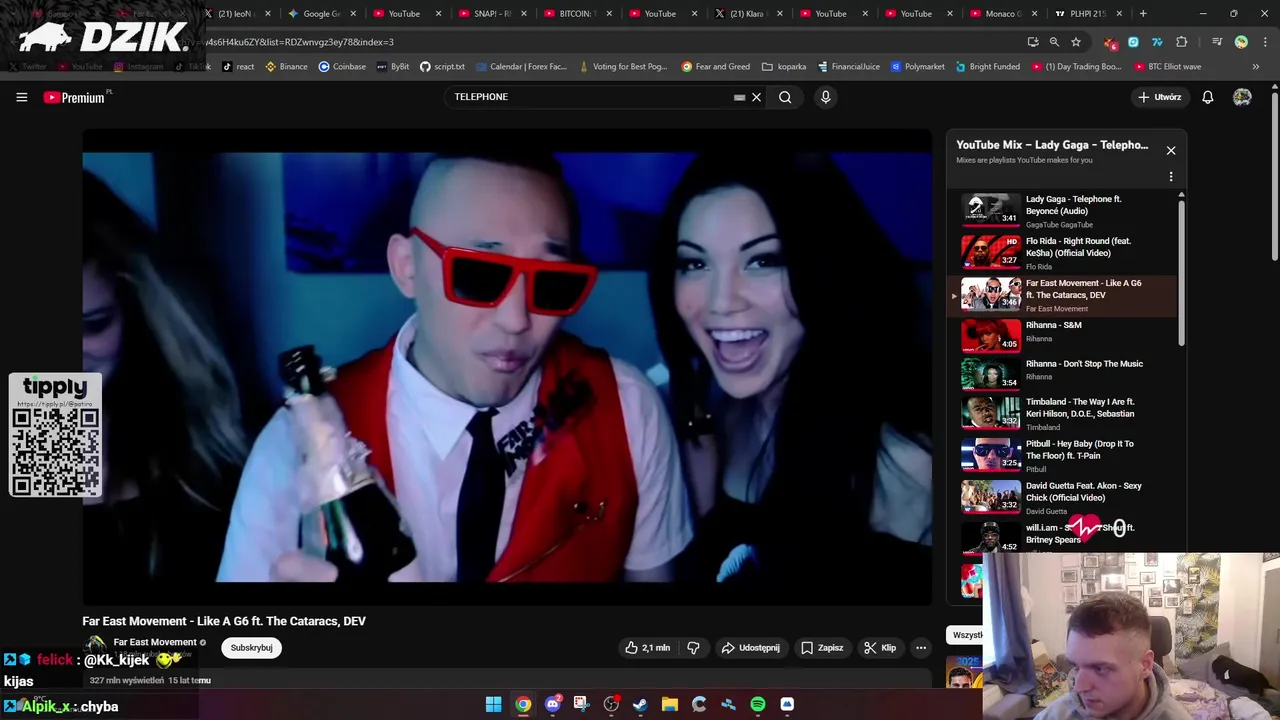1280x720 pixels.
Task: Open the koparka bookmarks folder
Action: pyautogui.click(x=784, y=66)
